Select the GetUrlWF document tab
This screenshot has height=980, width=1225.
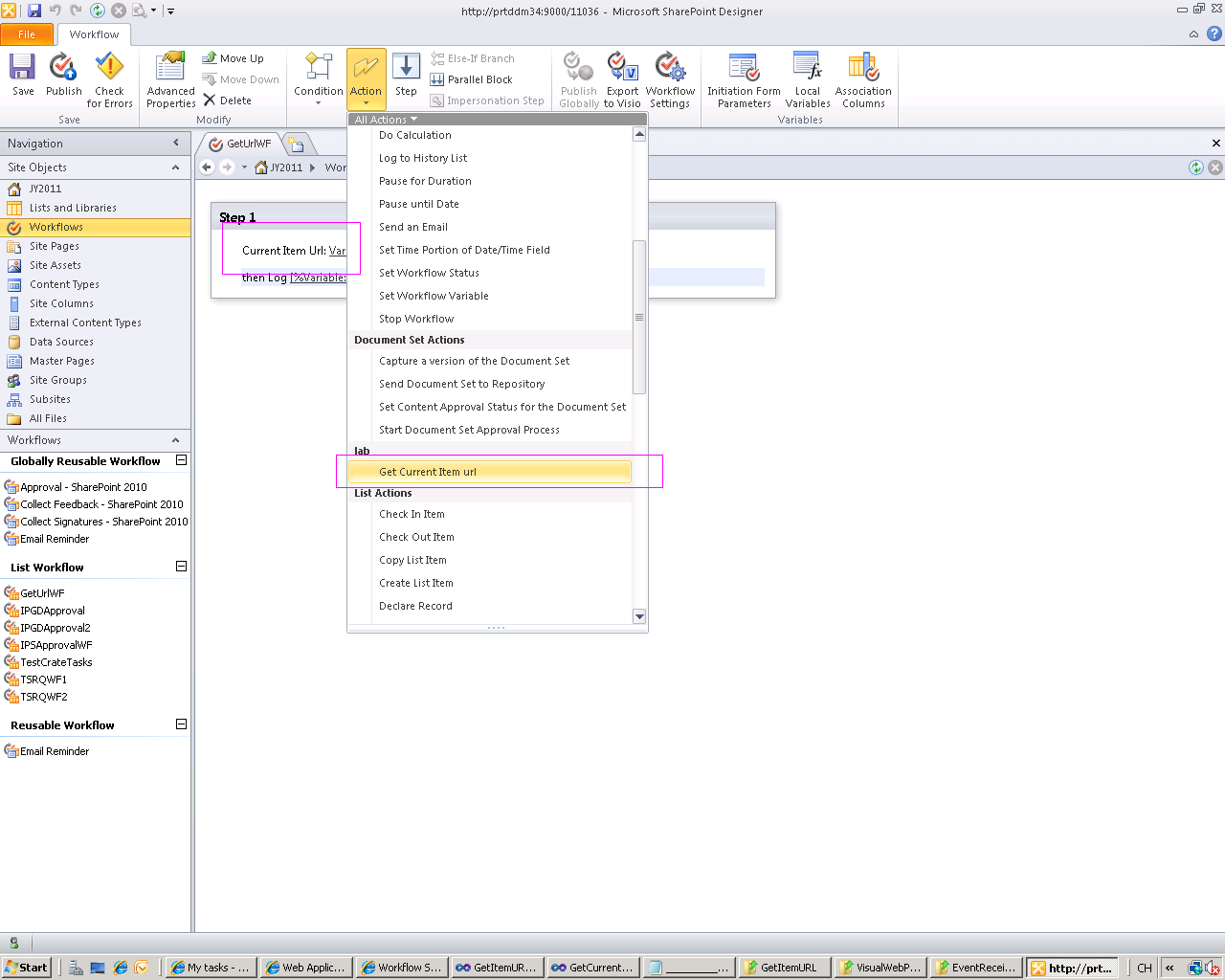tap(240, 144)
